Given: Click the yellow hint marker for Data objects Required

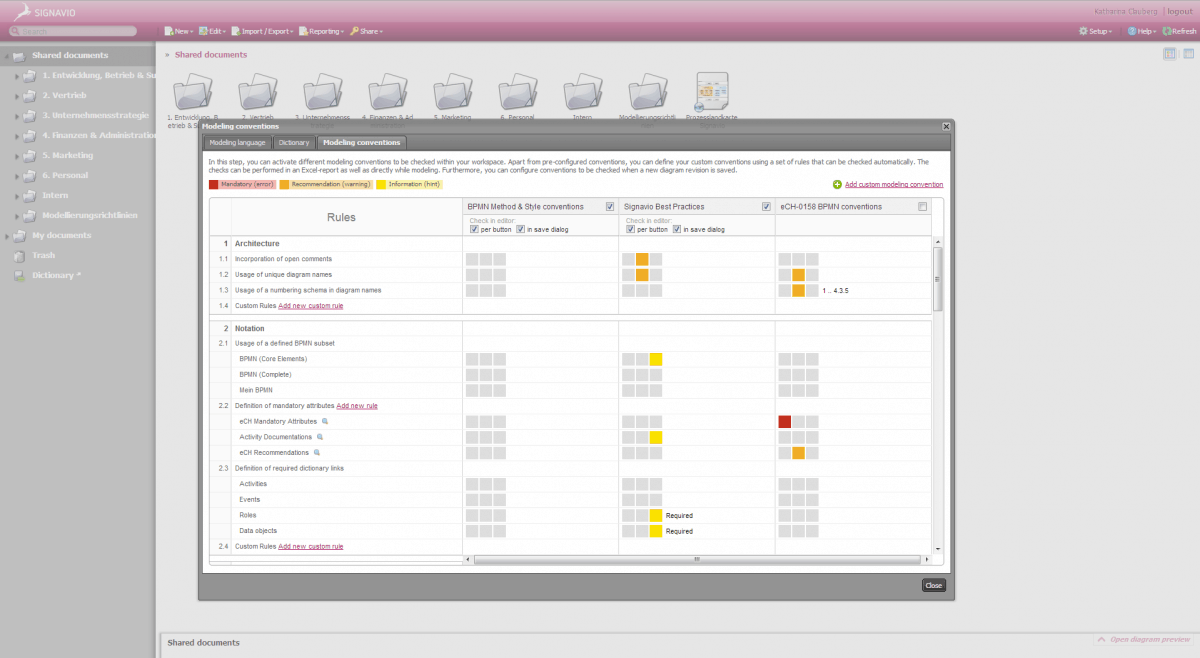Looking at the screenshot, I should point(657,530).
